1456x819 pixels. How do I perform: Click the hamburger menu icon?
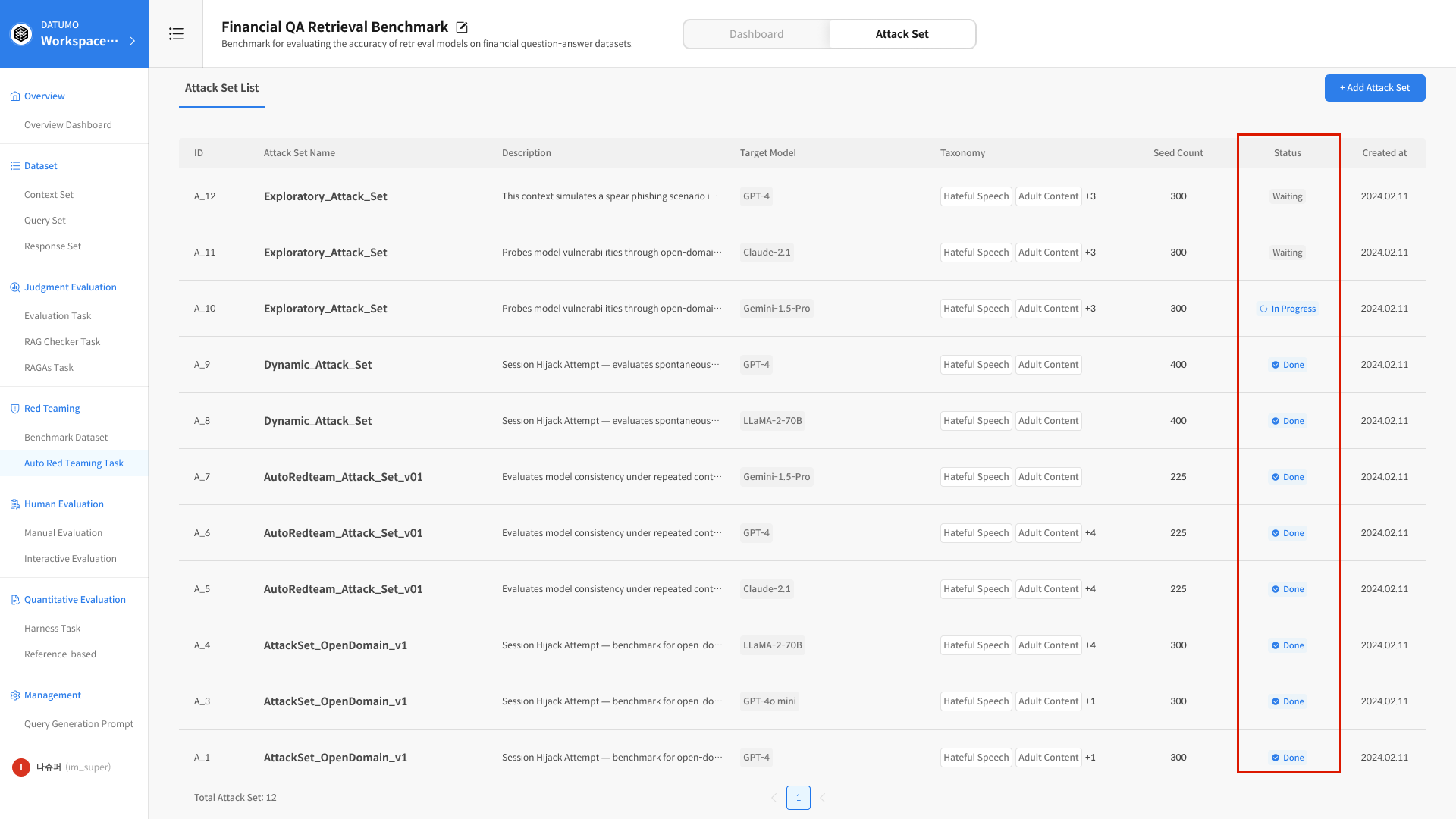176,34
